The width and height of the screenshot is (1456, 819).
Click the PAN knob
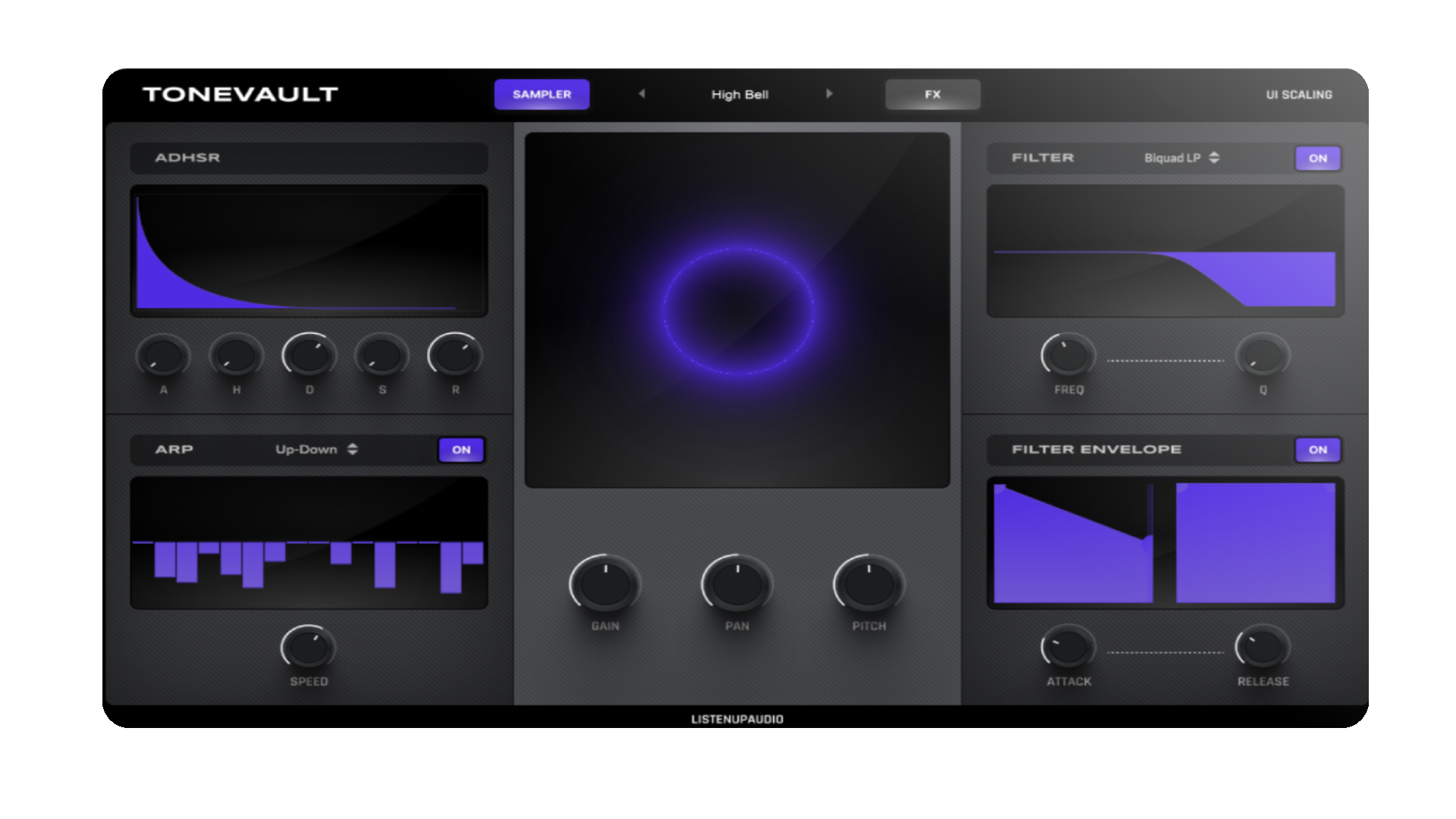point(736,585)
